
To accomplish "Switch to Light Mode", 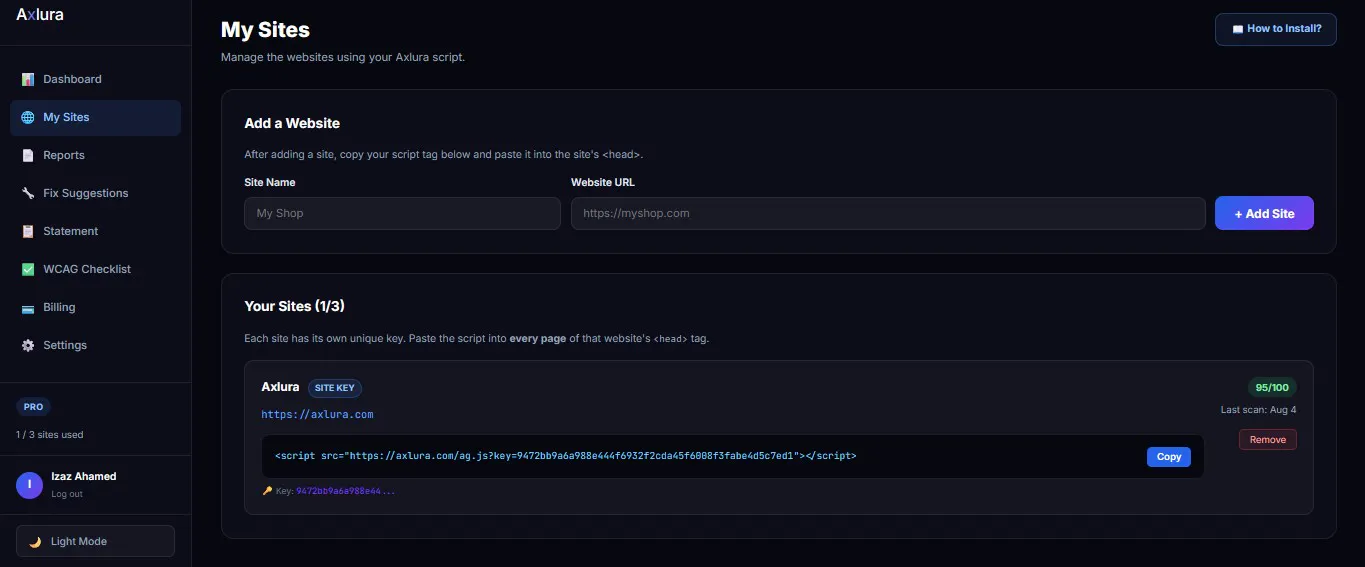I will 95,541.
